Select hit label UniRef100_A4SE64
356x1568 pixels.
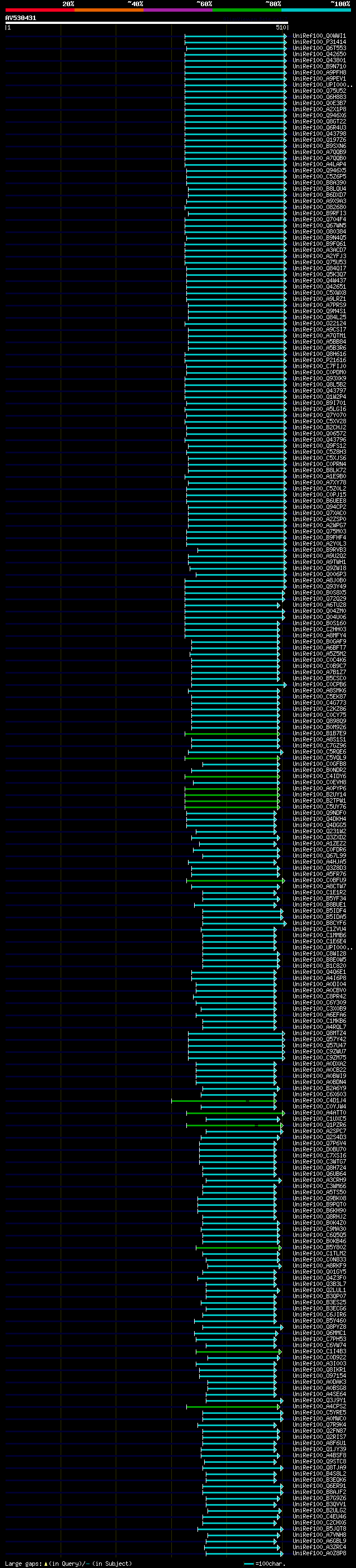click(319, 1394)
